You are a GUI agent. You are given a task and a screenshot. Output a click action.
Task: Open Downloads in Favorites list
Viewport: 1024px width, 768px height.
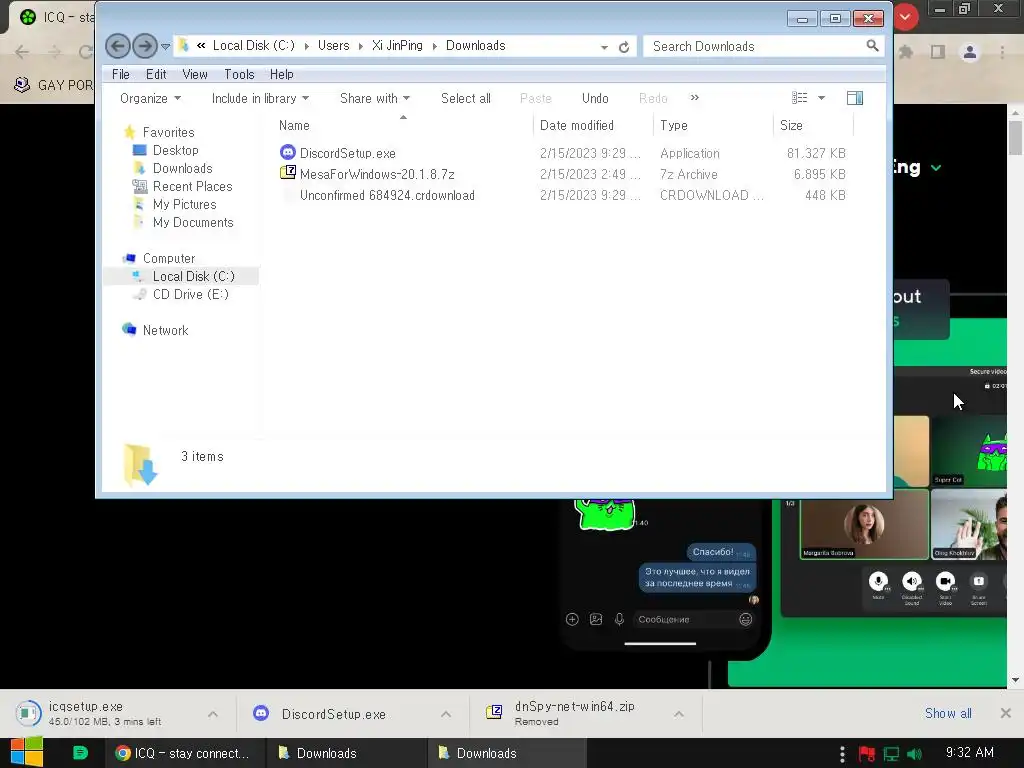[182, 168]
